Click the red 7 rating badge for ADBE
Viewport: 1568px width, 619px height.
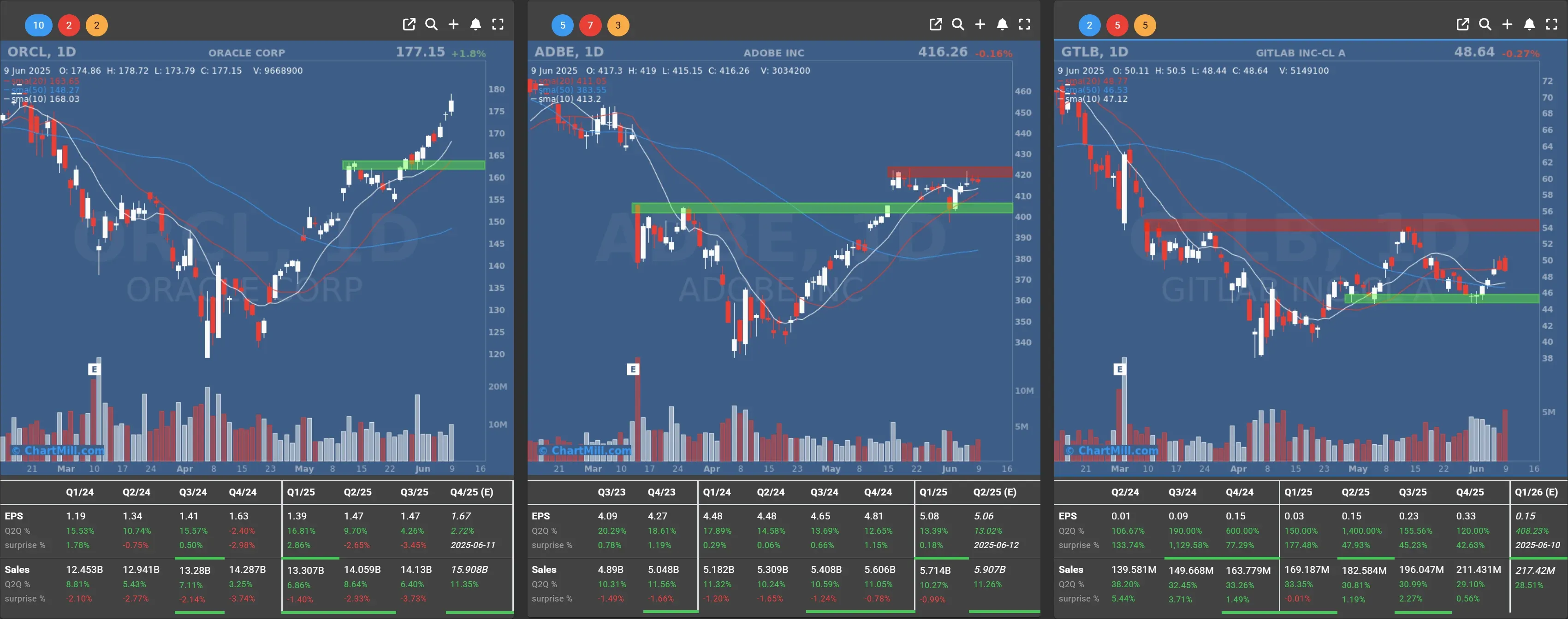click(x=590, y=25)
